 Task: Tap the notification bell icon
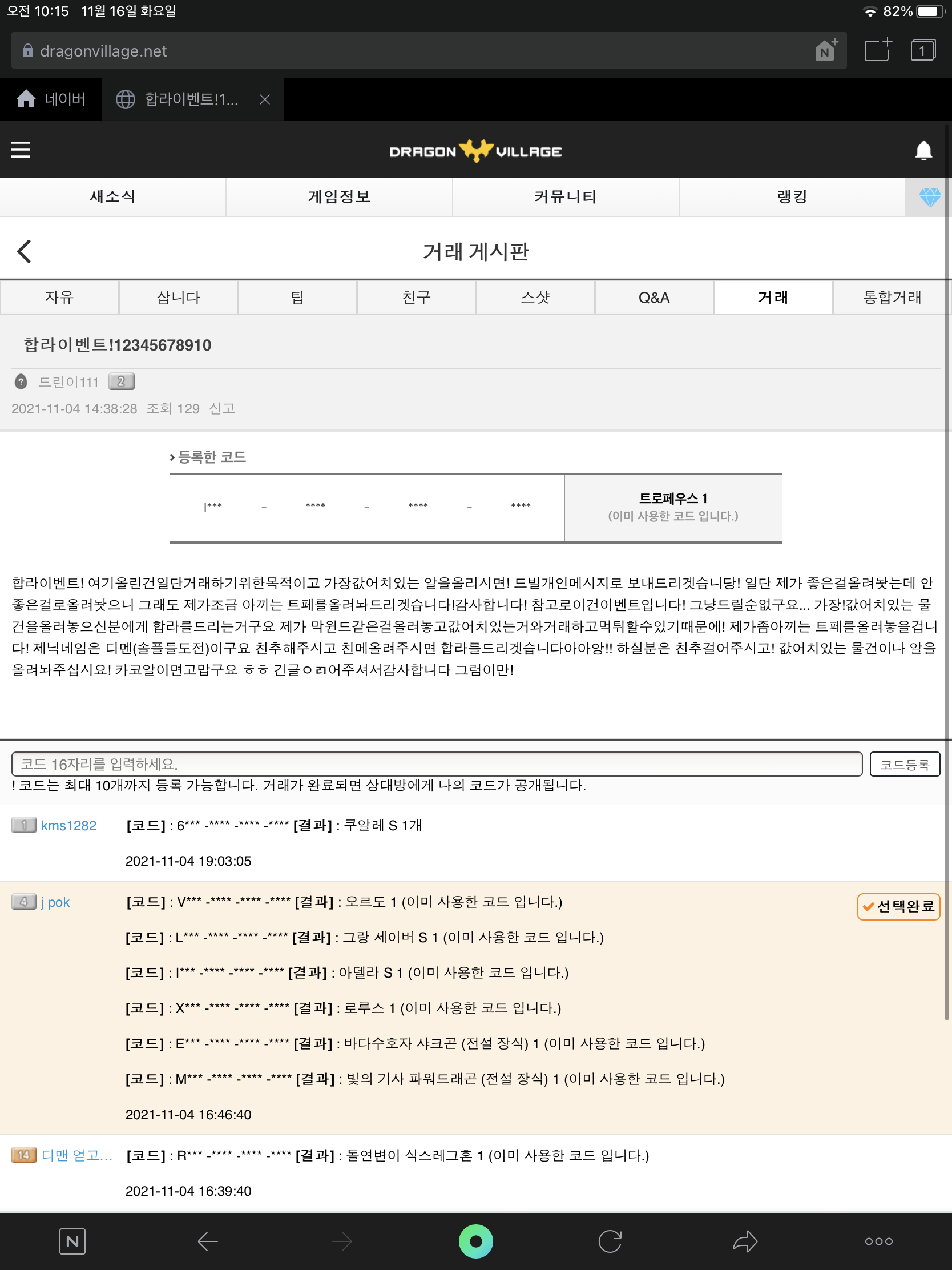[923, 151]
